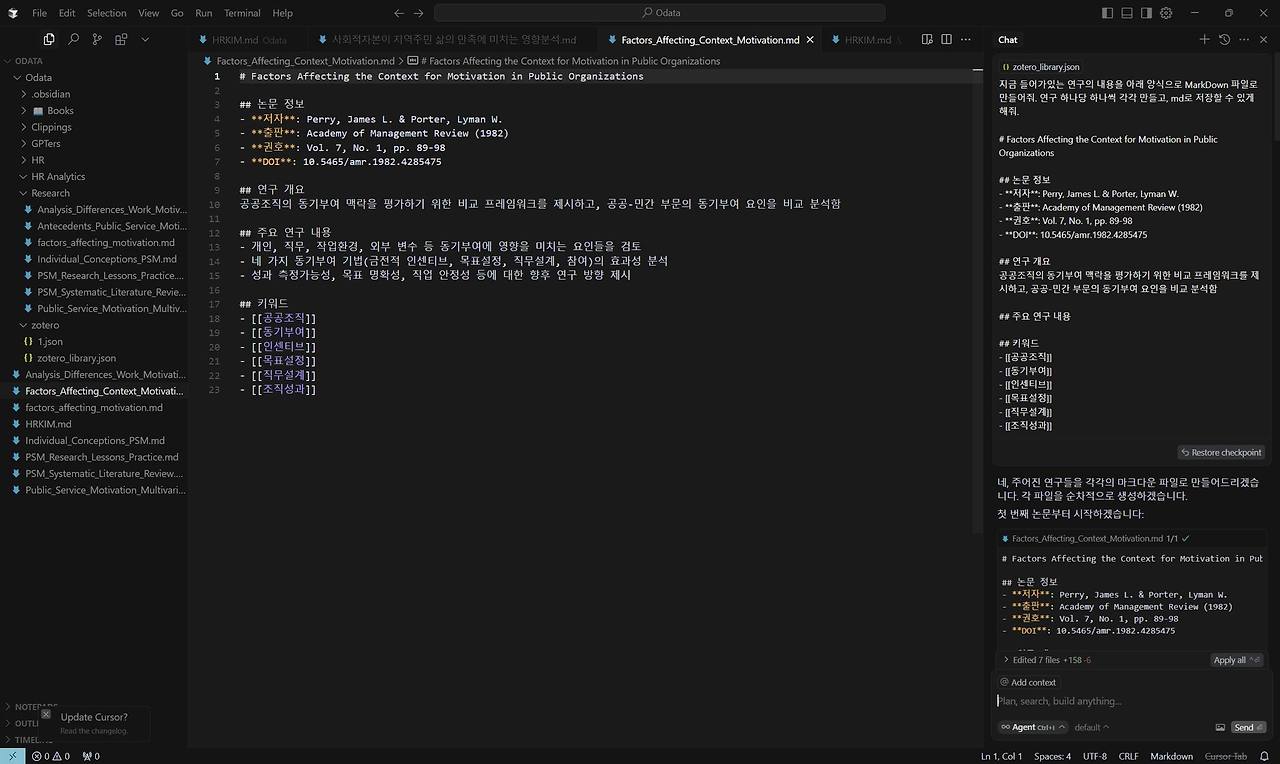Screen dimensions: 1280x764
Task: Open the default model dropdown
Action: tap(1092, 727)
